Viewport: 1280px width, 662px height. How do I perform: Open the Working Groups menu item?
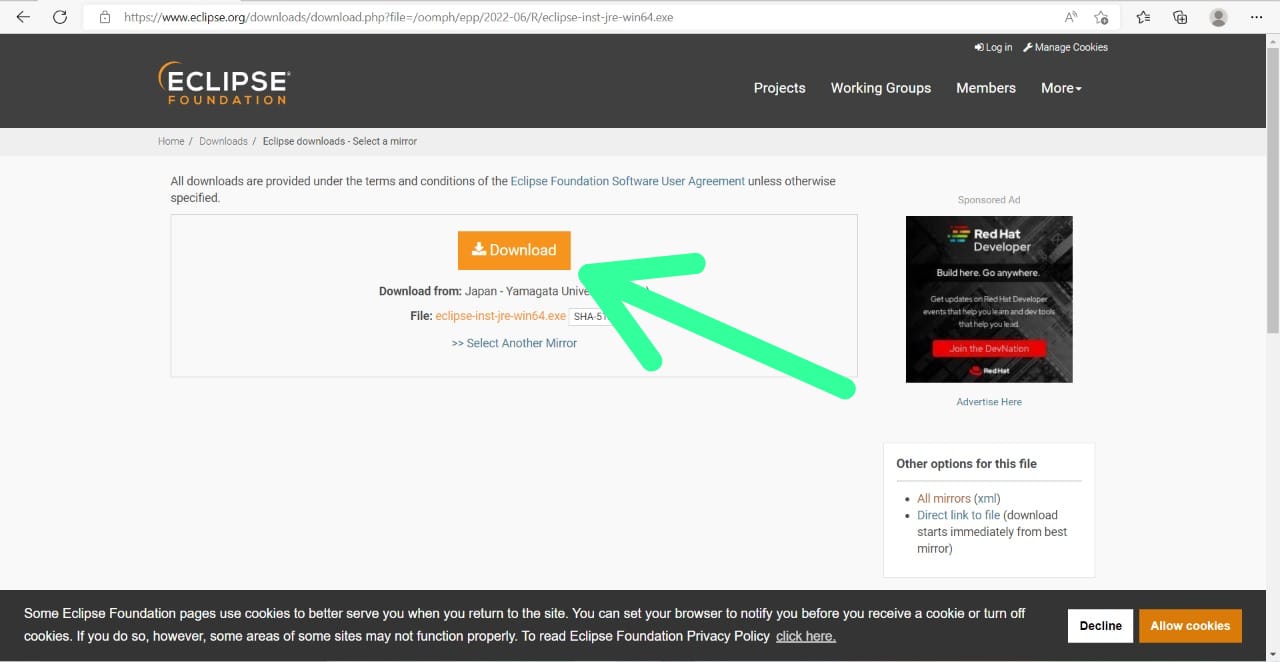click(x=880, y=88)
